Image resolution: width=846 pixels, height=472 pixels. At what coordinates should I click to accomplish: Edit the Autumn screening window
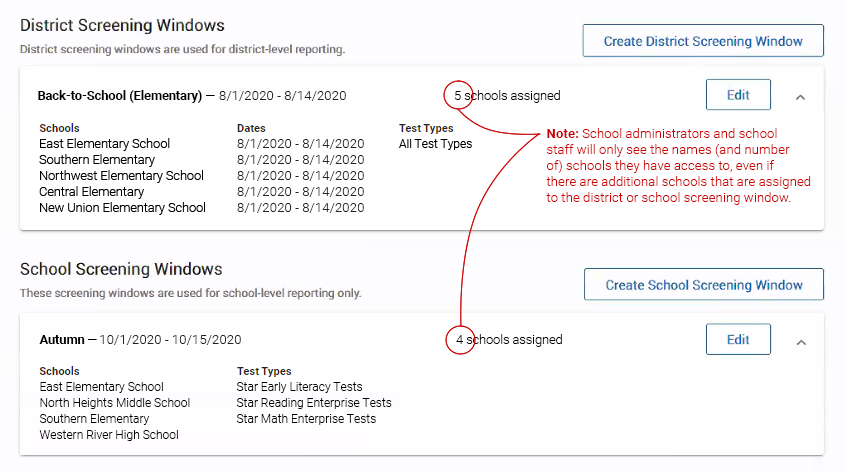point(738,339)
